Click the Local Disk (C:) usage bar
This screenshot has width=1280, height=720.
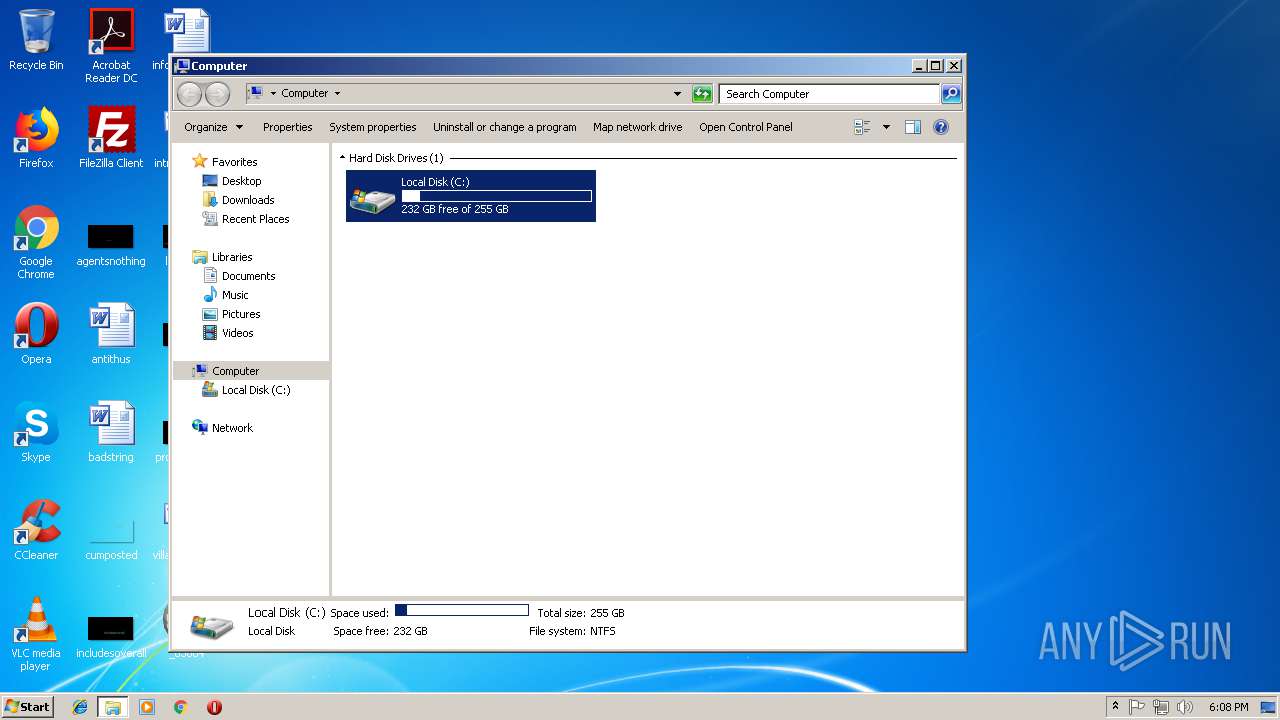(x=496, y=196)
